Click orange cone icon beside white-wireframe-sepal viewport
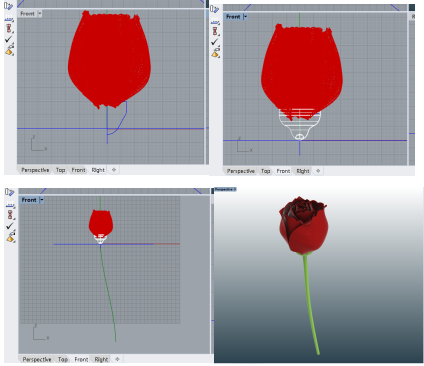 pos(216,53)
